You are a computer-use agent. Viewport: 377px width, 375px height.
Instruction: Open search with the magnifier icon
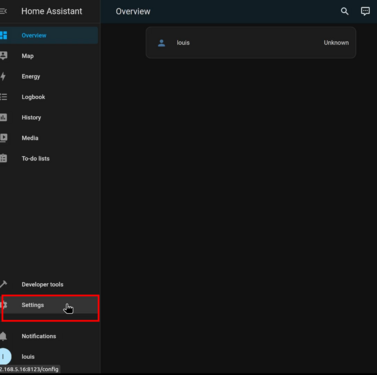[345, 11]
